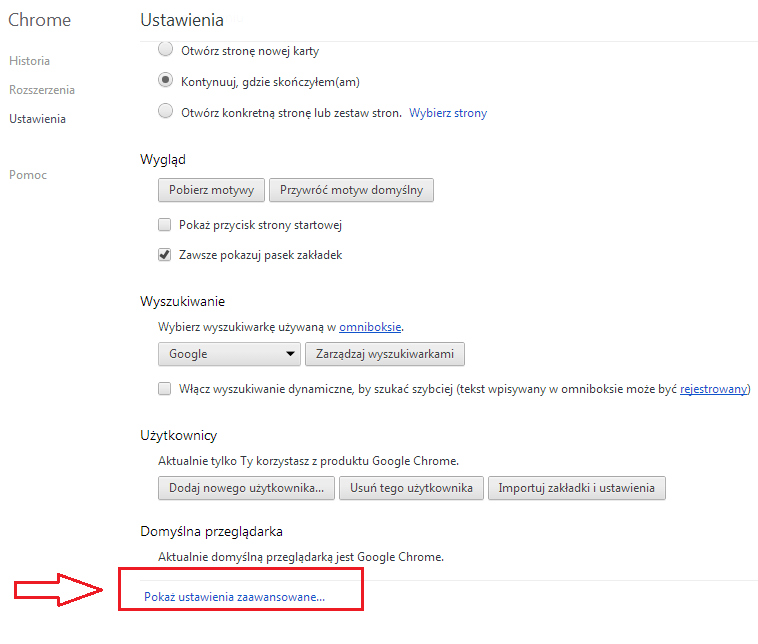Open the 'Wybierz strony' link

[448, 113]
